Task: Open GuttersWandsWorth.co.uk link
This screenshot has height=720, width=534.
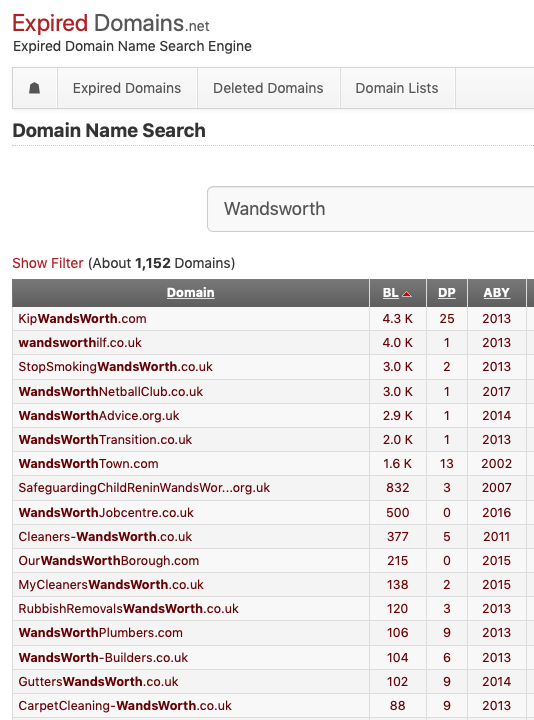Action: coord(98,681)
